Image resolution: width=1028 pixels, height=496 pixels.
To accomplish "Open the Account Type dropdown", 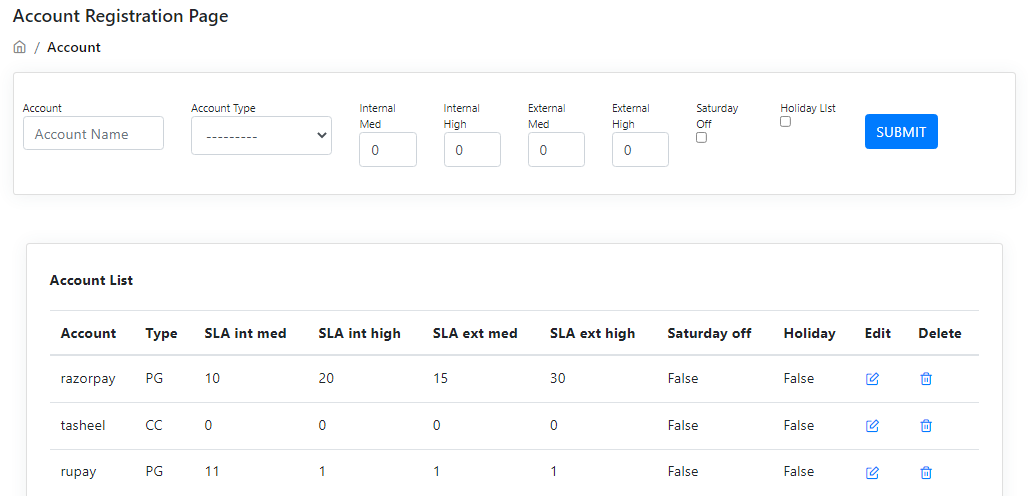I will coord(261,136).
